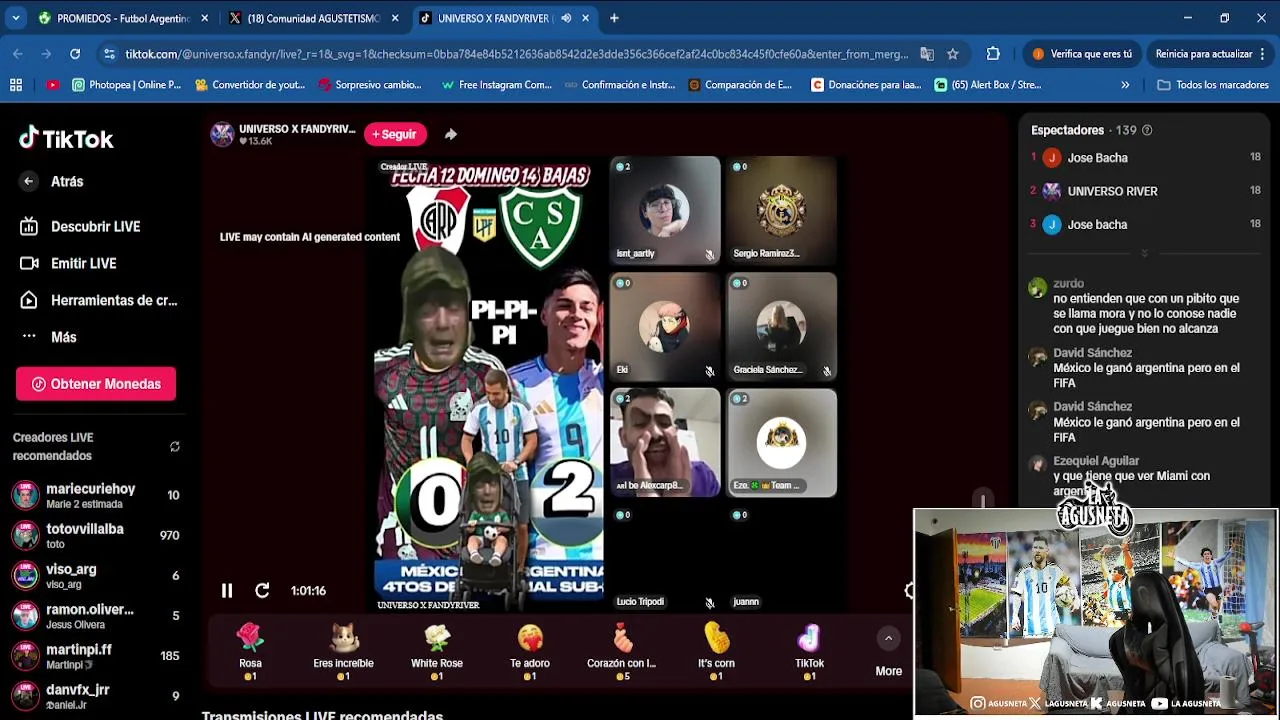The width and height of the screenshot is (1280, 720).
Task: Expand More gifts chevron
Action: pyautogui.click(x=888, y=638)
